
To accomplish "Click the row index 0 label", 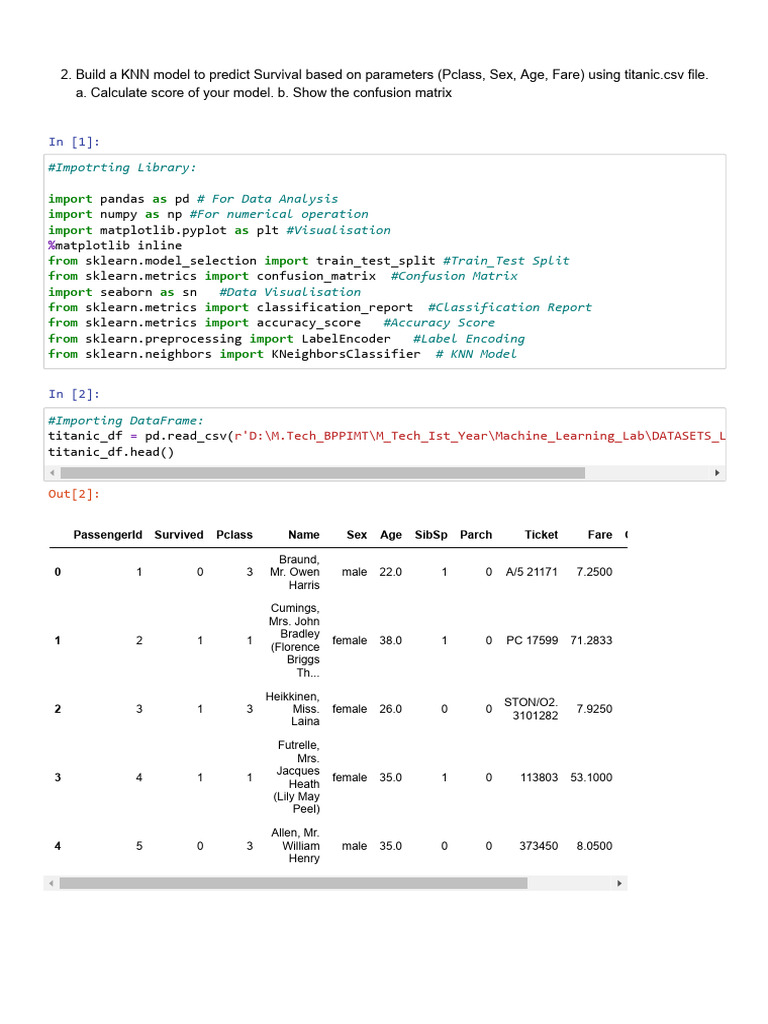I will 57,572.
